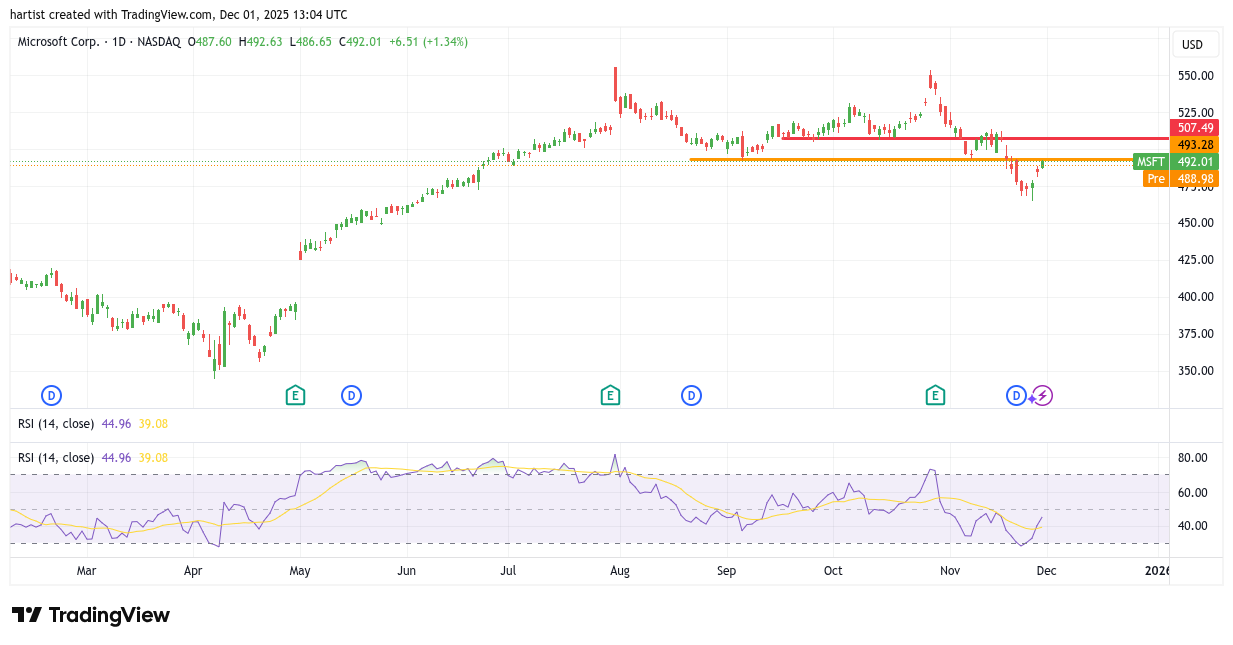Open the dividend marker in late August

coord(691,395)
